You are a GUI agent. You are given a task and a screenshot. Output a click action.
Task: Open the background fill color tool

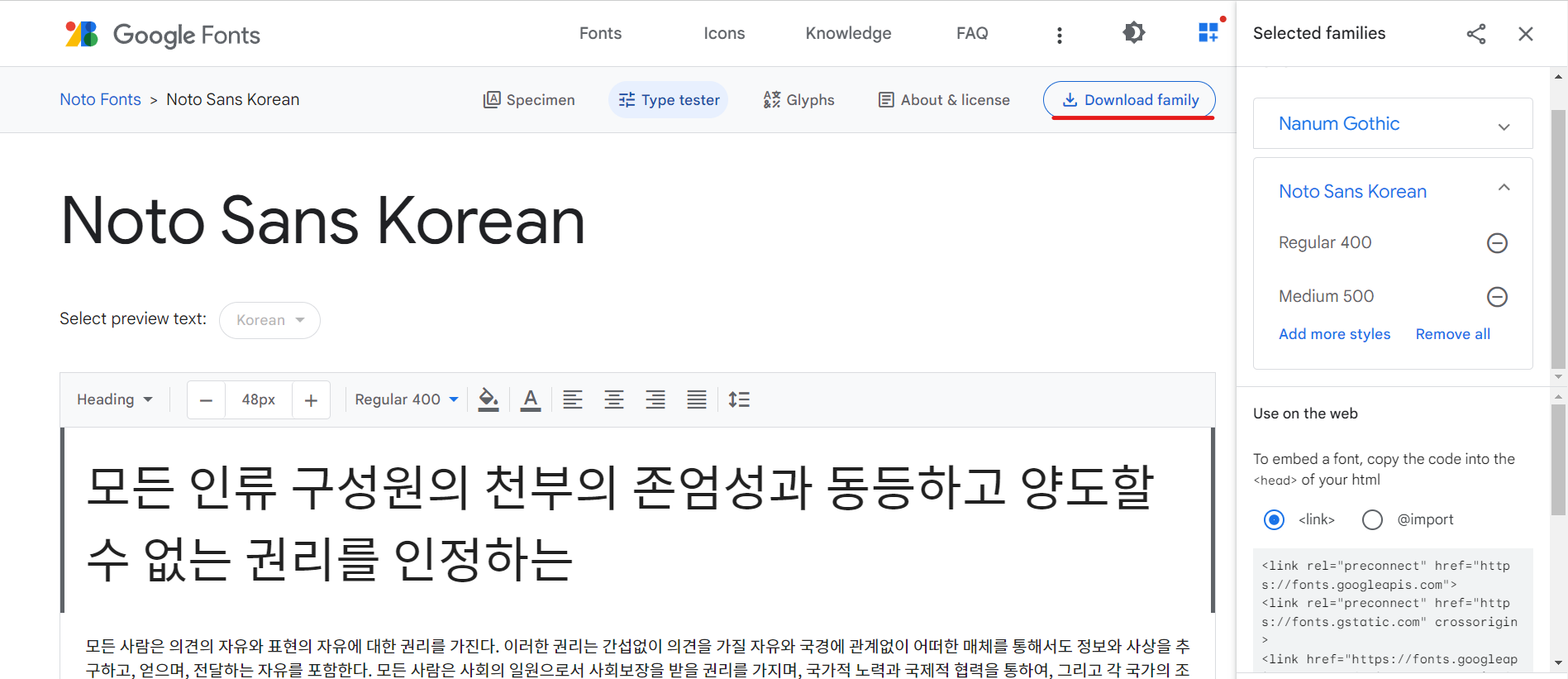click(x=489, y=399)
